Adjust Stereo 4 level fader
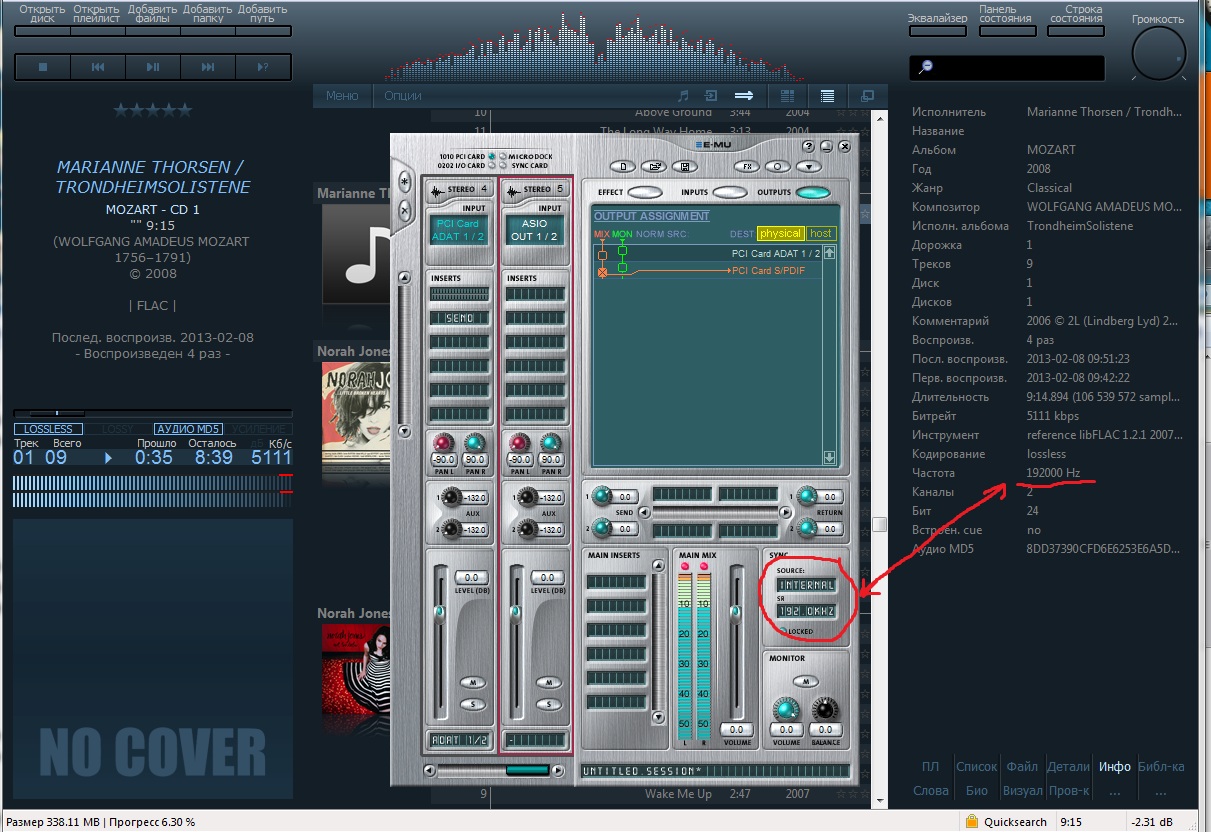This screenshot has height=832, width=1211. click(439, 613)
